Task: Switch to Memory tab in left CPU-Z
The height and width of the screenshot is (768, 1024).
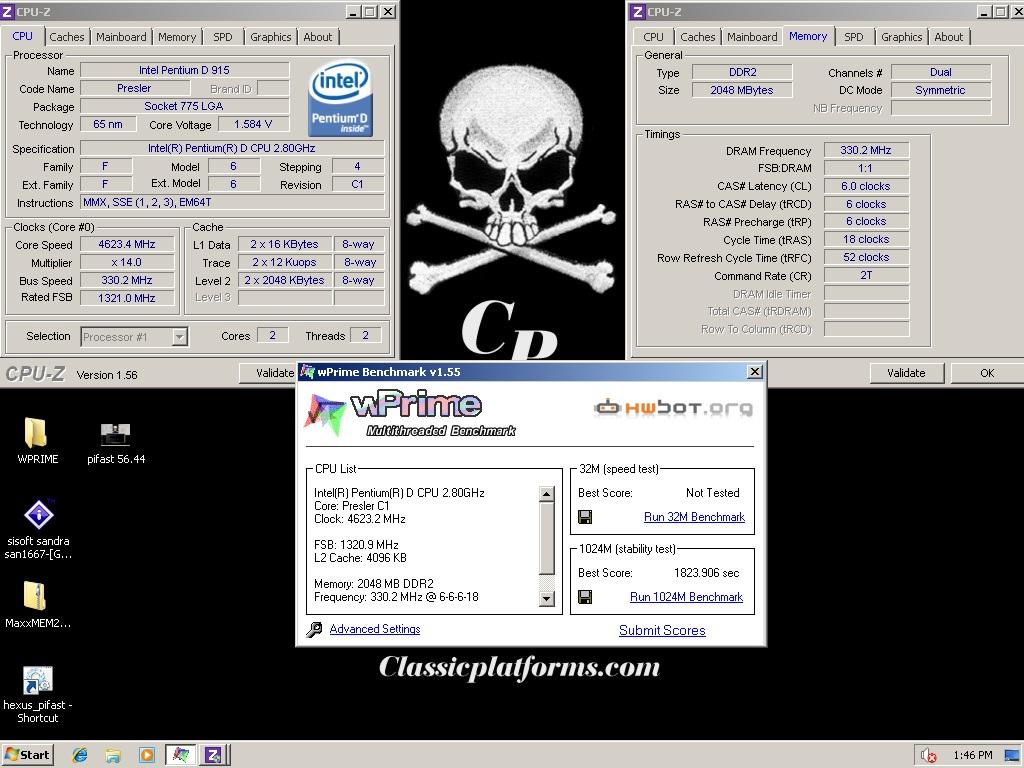Action: pyautogui.click(x=177, y=37)
